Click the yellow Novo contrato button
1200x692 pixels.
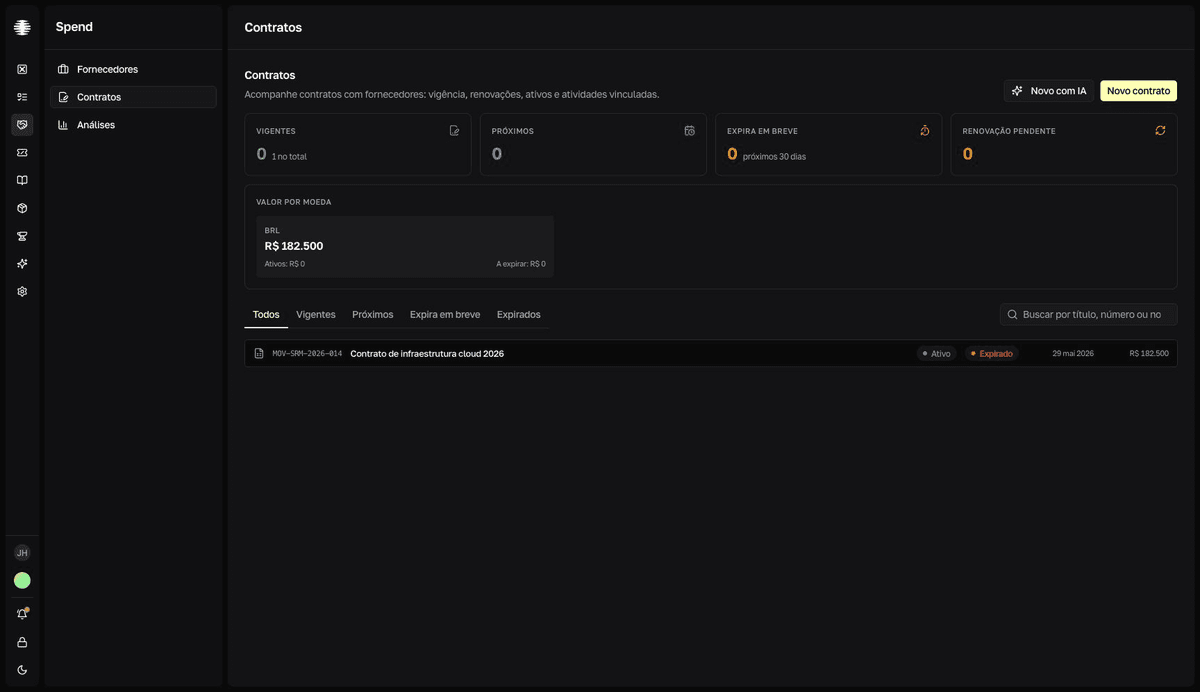1138,91
